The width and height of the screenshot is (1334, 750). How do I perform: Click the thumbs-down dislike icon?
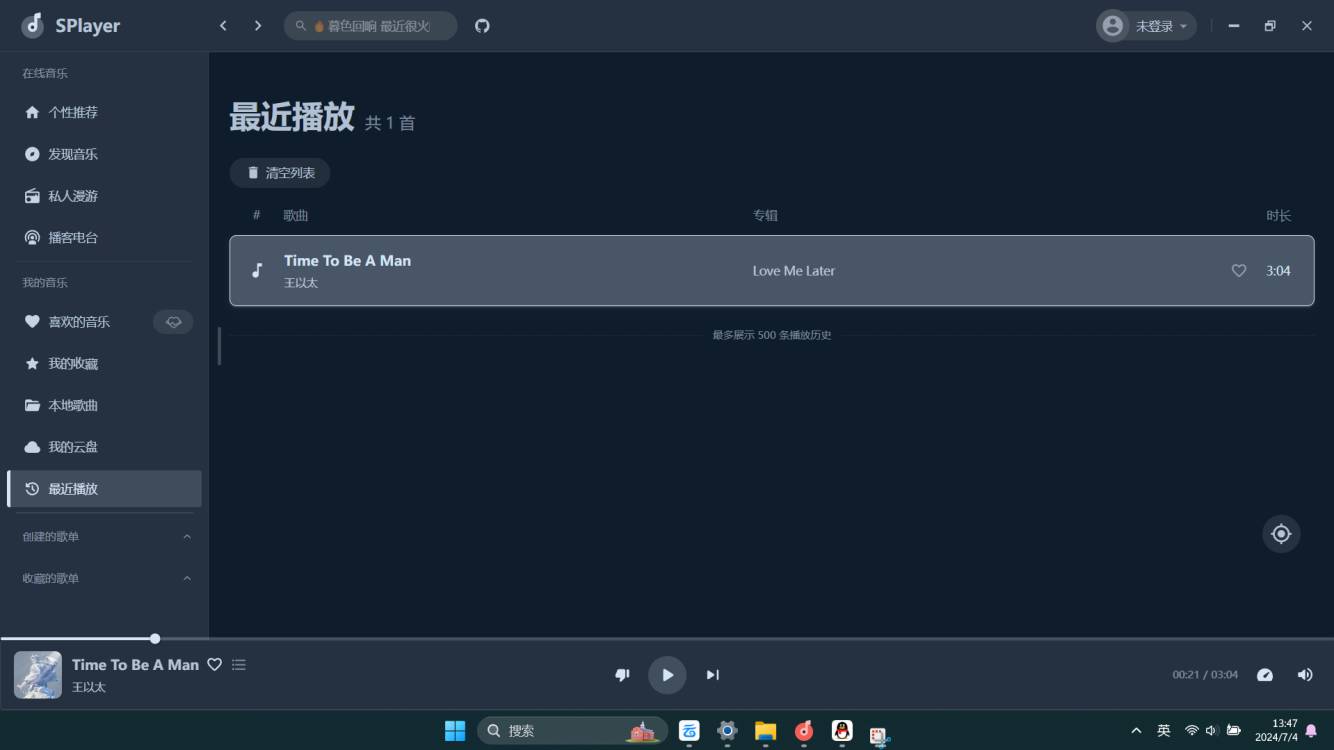[622, 675]
